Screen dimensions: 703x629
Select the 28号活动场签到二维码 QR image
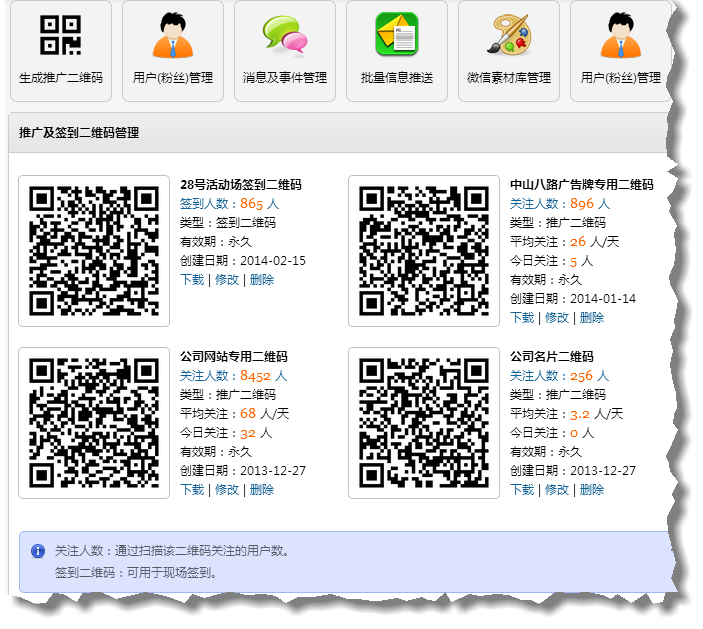94,251
